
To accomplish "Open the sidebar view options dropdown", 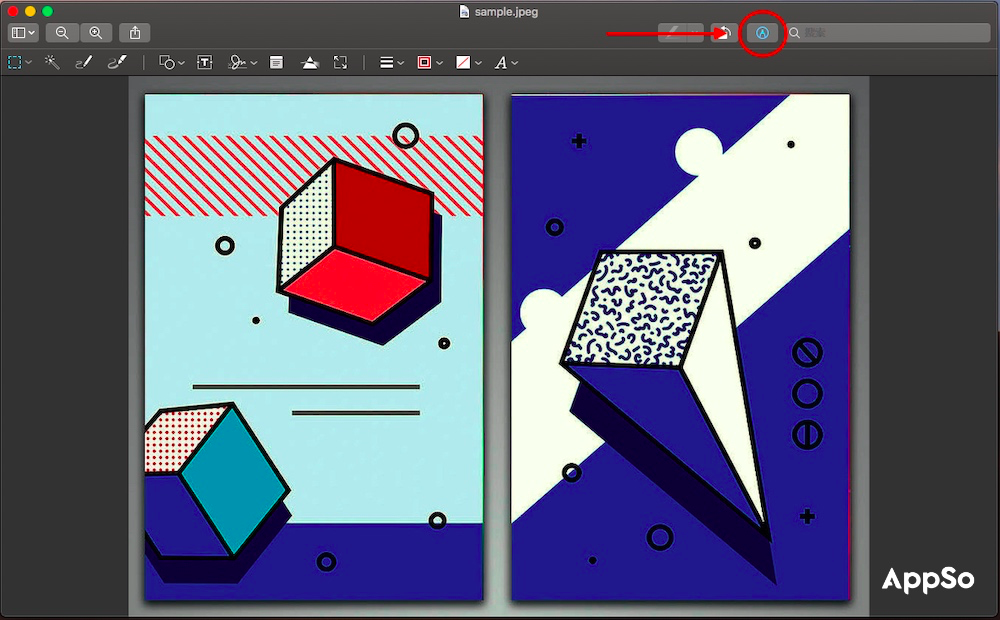I will pos(22,33).
